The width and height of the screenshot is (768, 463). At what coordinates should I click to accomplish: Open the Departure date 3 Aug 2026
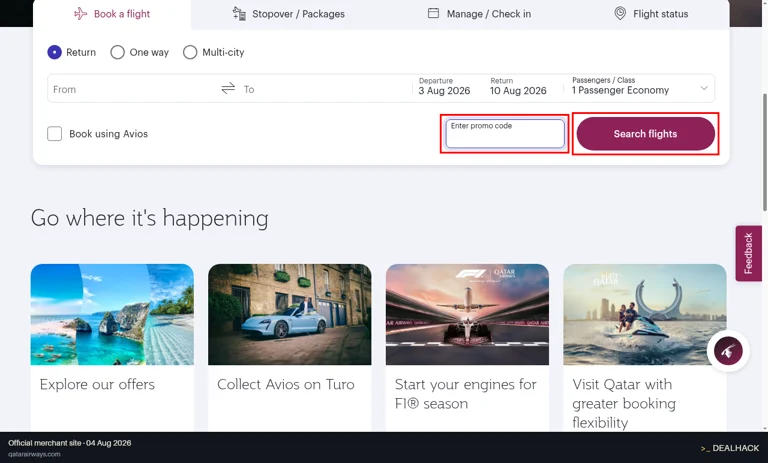444,87
